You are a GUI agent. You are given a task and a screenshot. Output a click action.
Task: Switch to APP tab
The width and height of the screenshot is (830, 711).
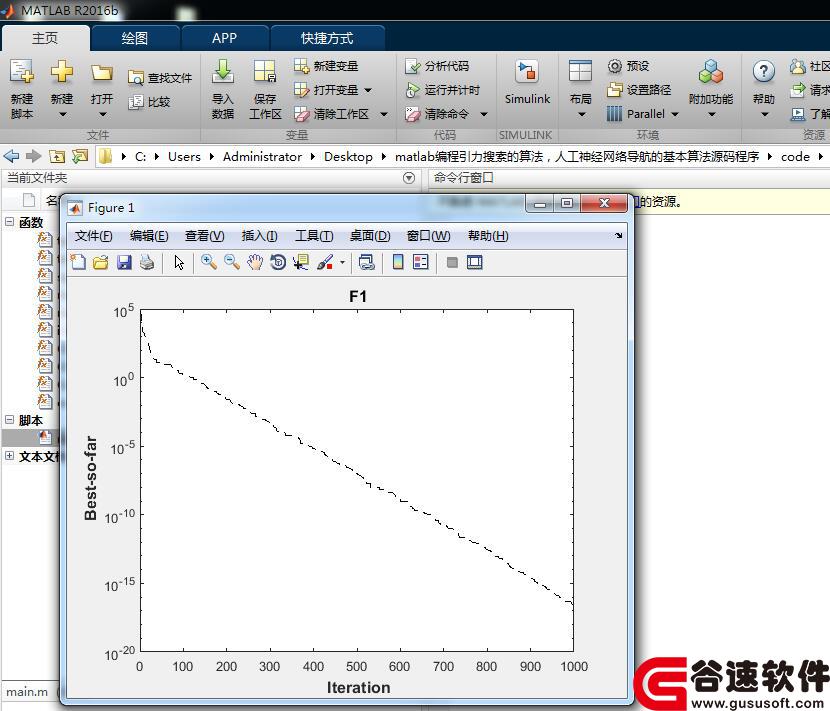point(224,38)
